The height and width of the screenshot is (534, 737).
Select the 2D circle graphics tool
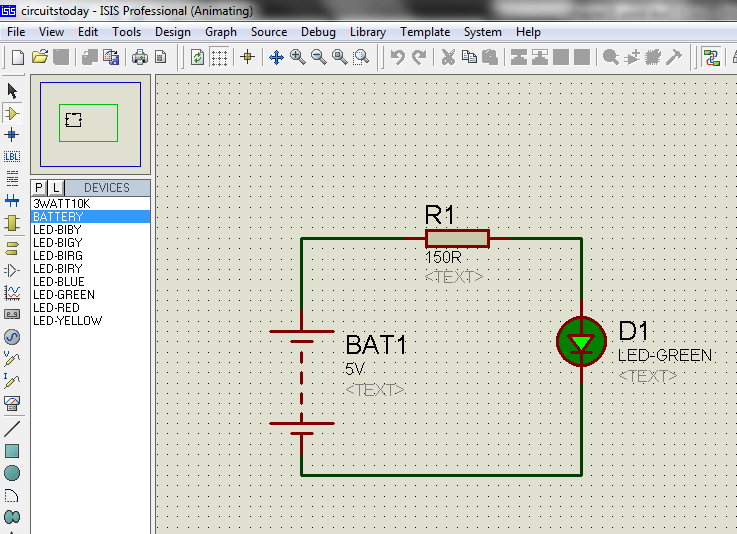click(x=12, y=473)
